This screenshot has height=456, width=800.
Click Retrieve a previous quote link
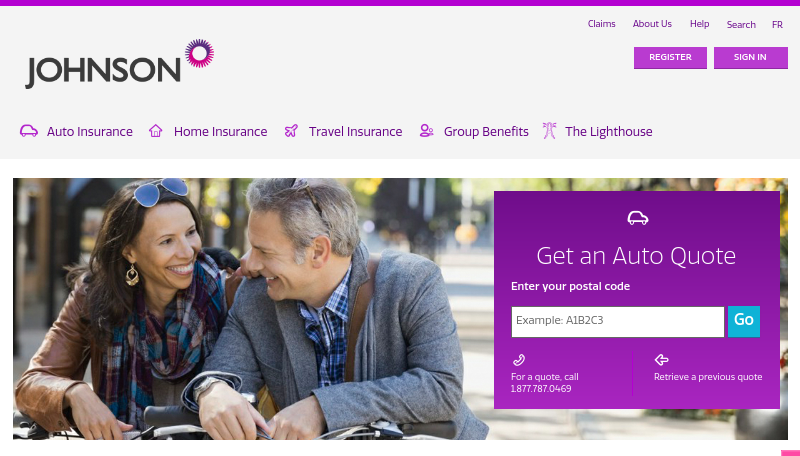point(708,377)
